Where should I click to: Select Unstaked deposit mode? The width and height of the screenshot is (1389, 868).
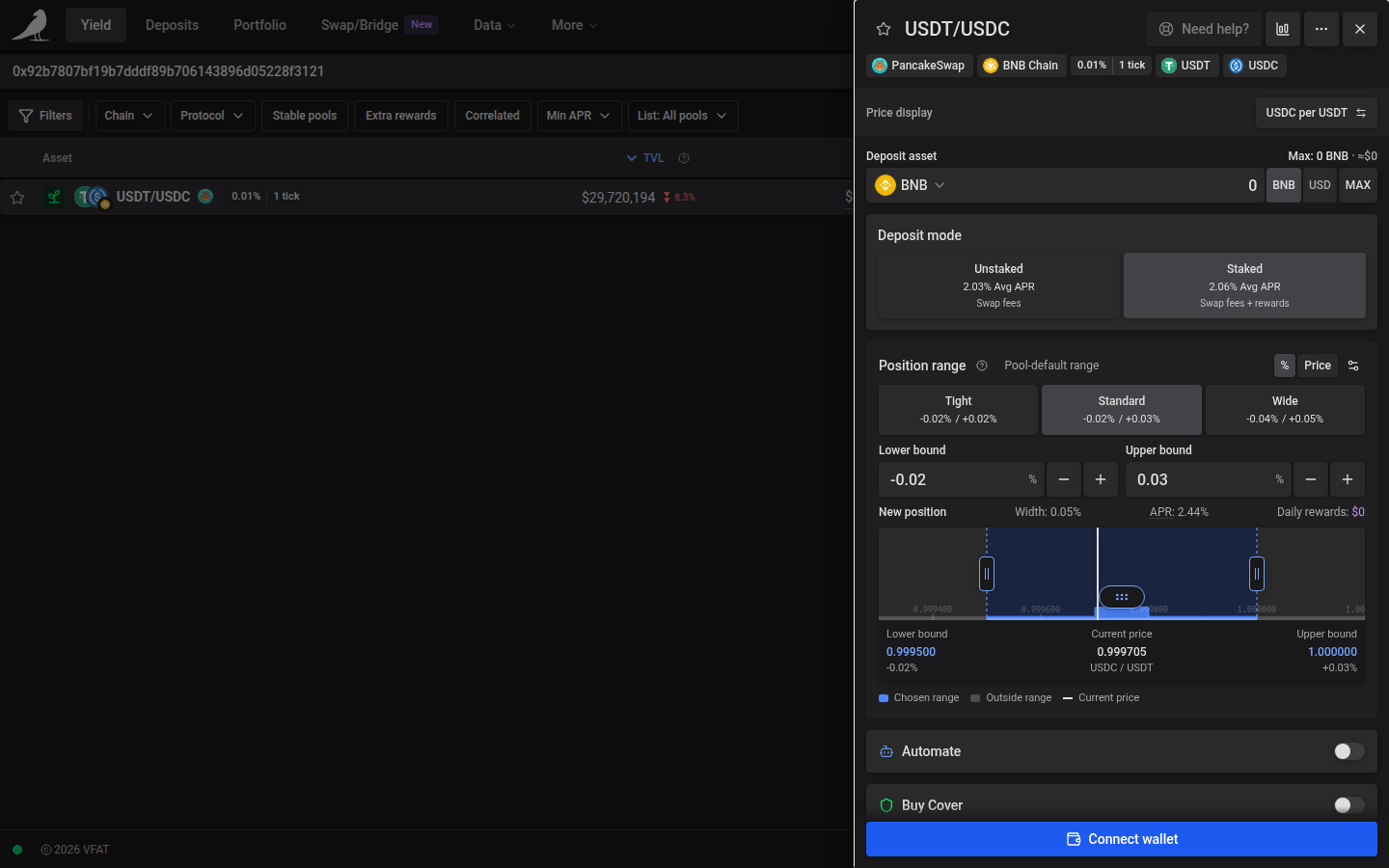998,285
